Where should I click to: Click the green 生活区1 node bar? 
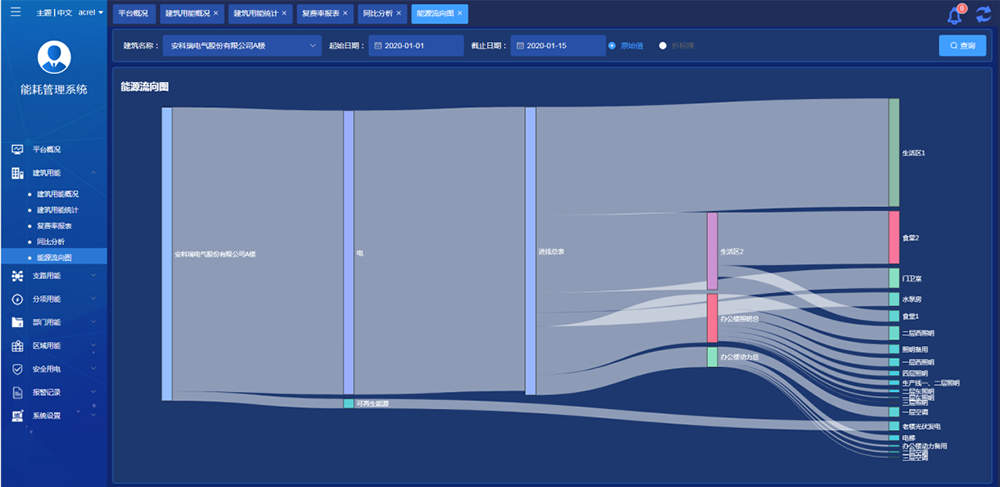pos(894,153)
